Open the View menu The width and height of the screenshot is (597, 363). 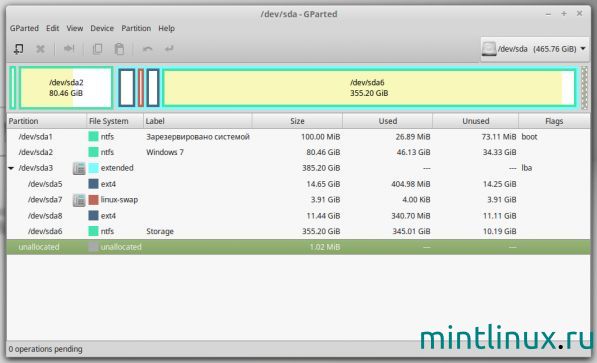[75, 28]
